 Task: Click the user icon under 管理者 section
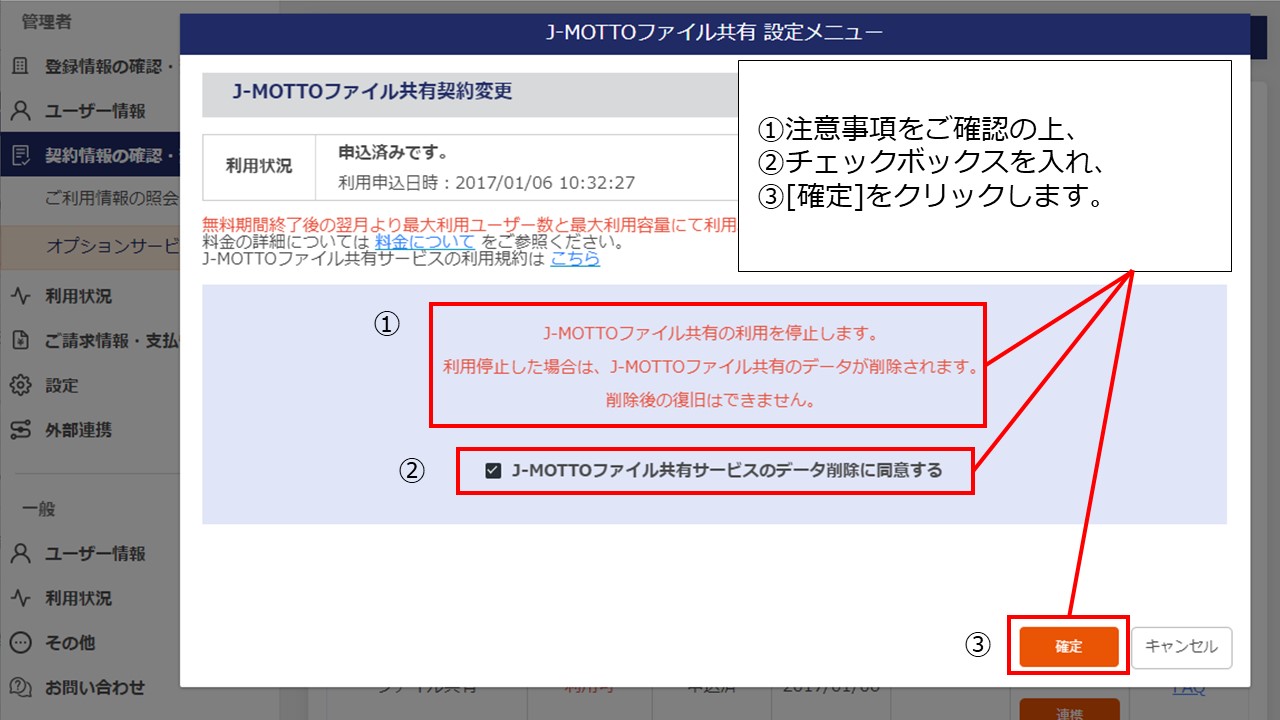click(x=20, y=111)
